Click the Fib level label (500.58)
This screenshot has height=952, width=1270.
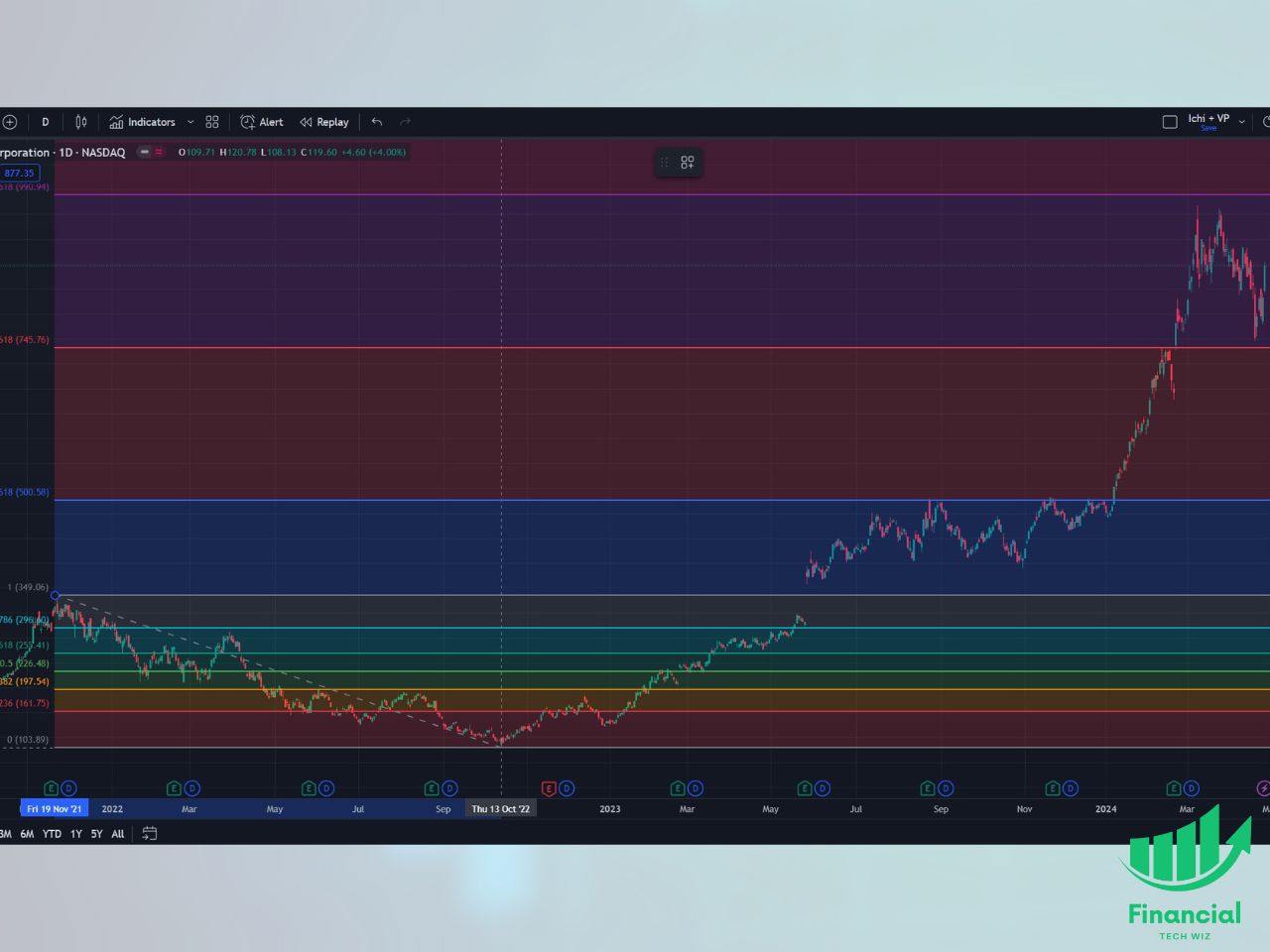pyautogui.click(x=25, y=492)
